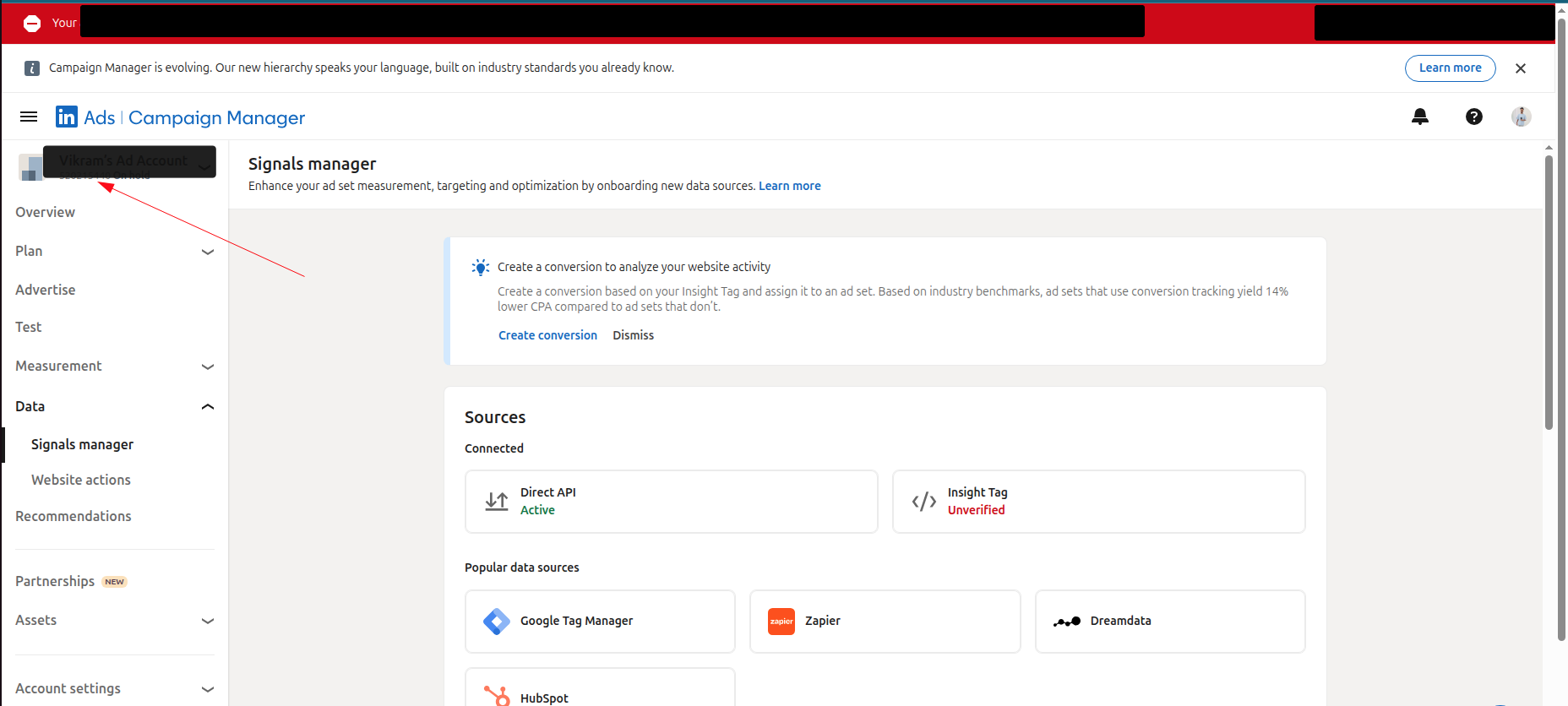Click the HubSpot logo icon
Screen dimensions: 1568x706
(497, 696)
